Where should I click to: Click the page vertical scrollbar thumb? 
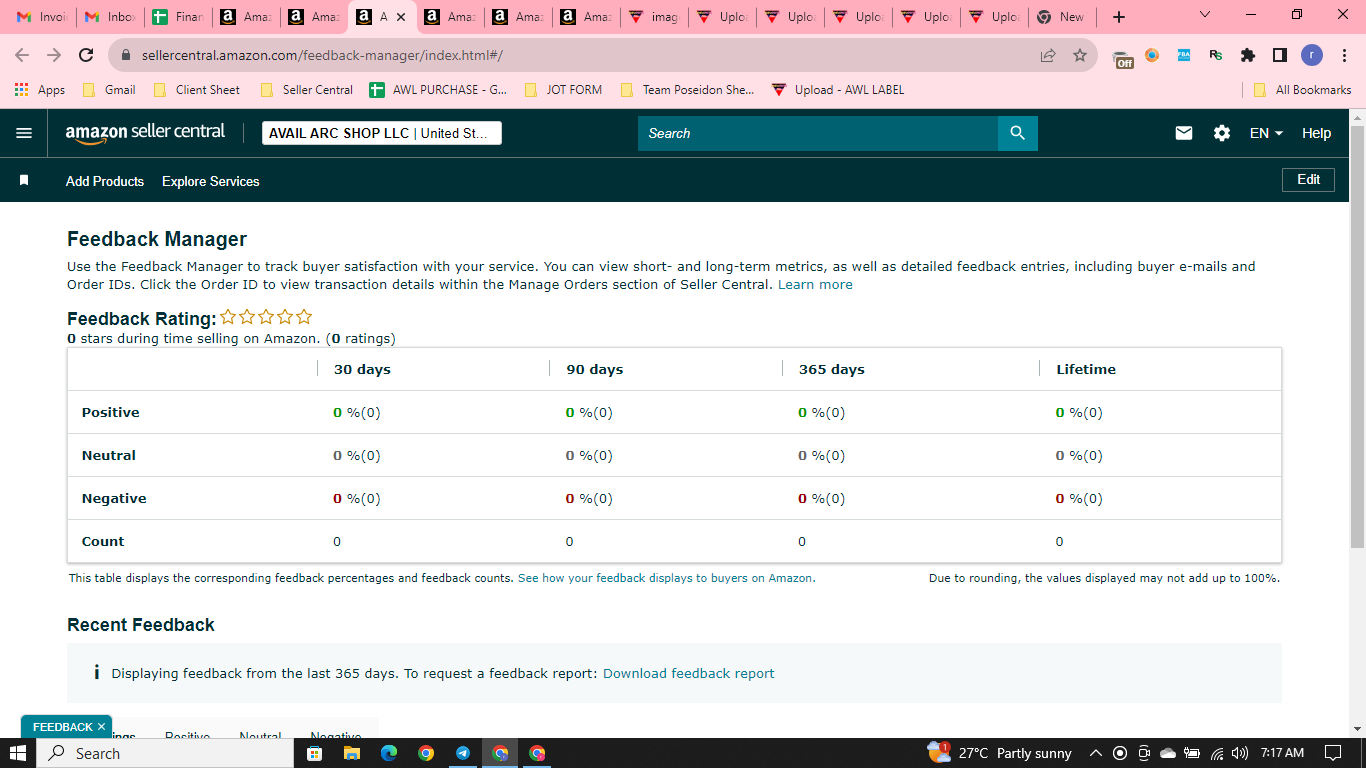pyautogui.click(x=1357, y=335)
